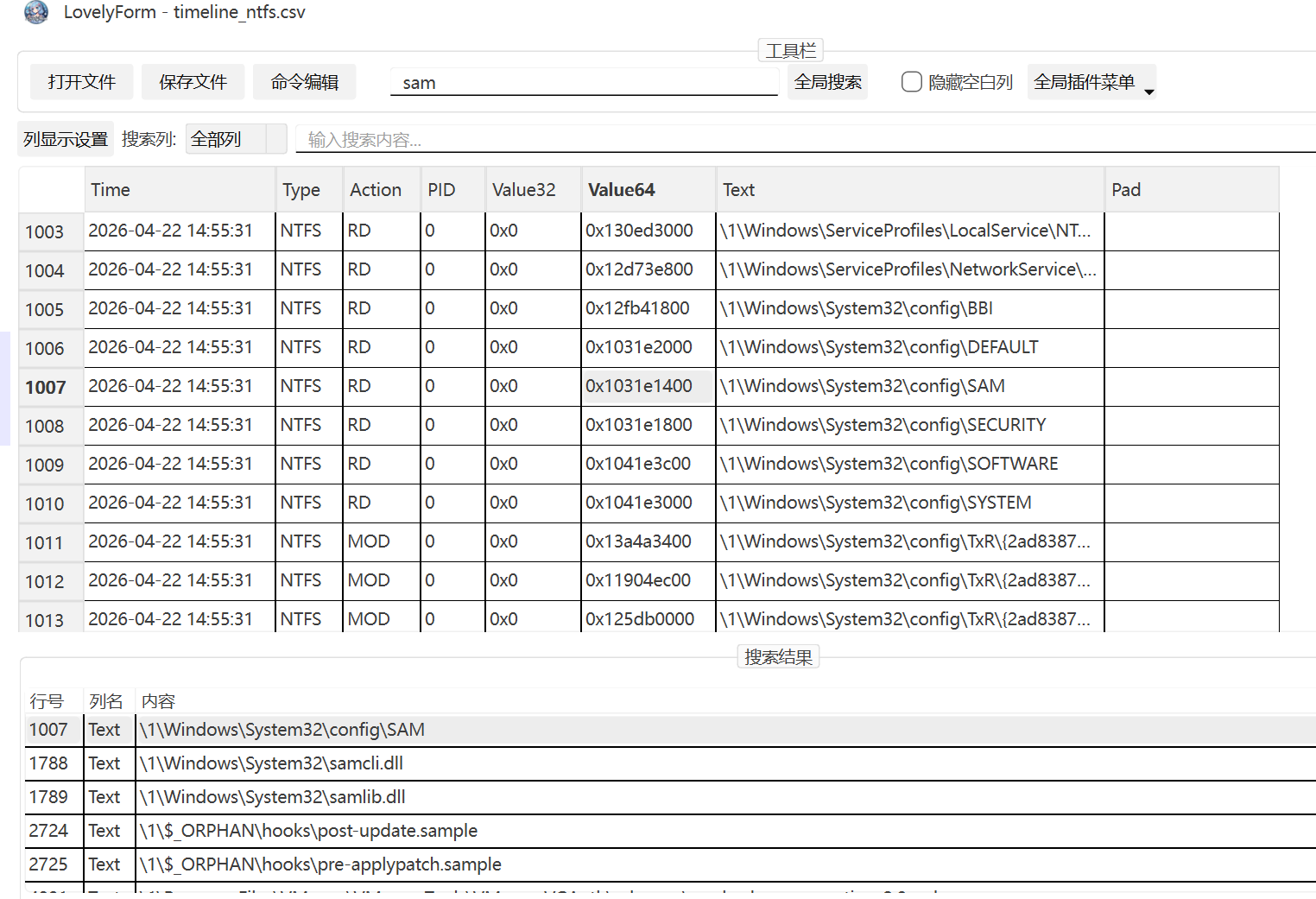The width and height of the screenshot is (1316, 899).
Task: Click cell 0x11904ec00
Action: (x=649, y=580)
